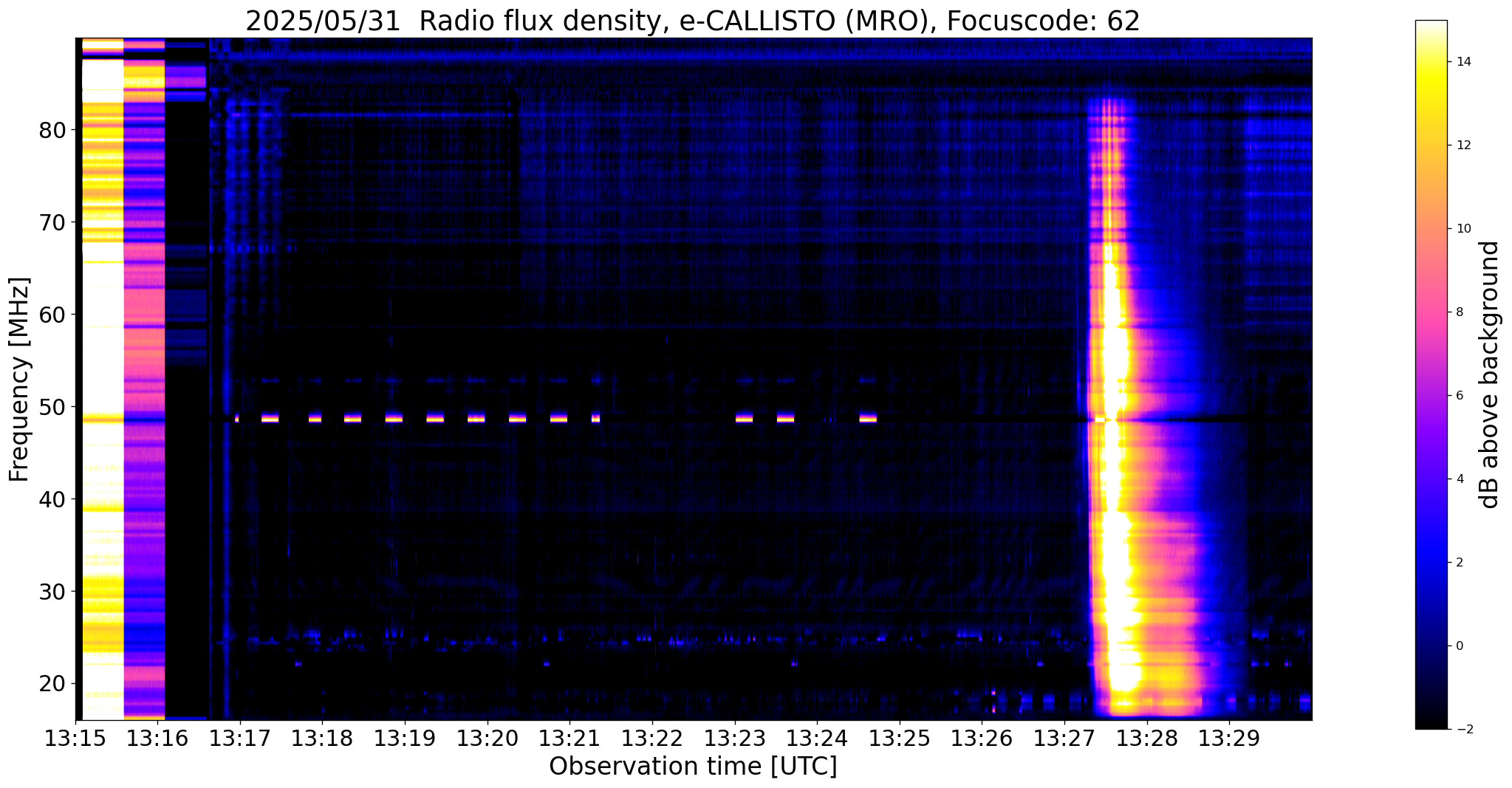
Task: Pick the 50 MHz frequency tick label
Action: pos(52,407)
